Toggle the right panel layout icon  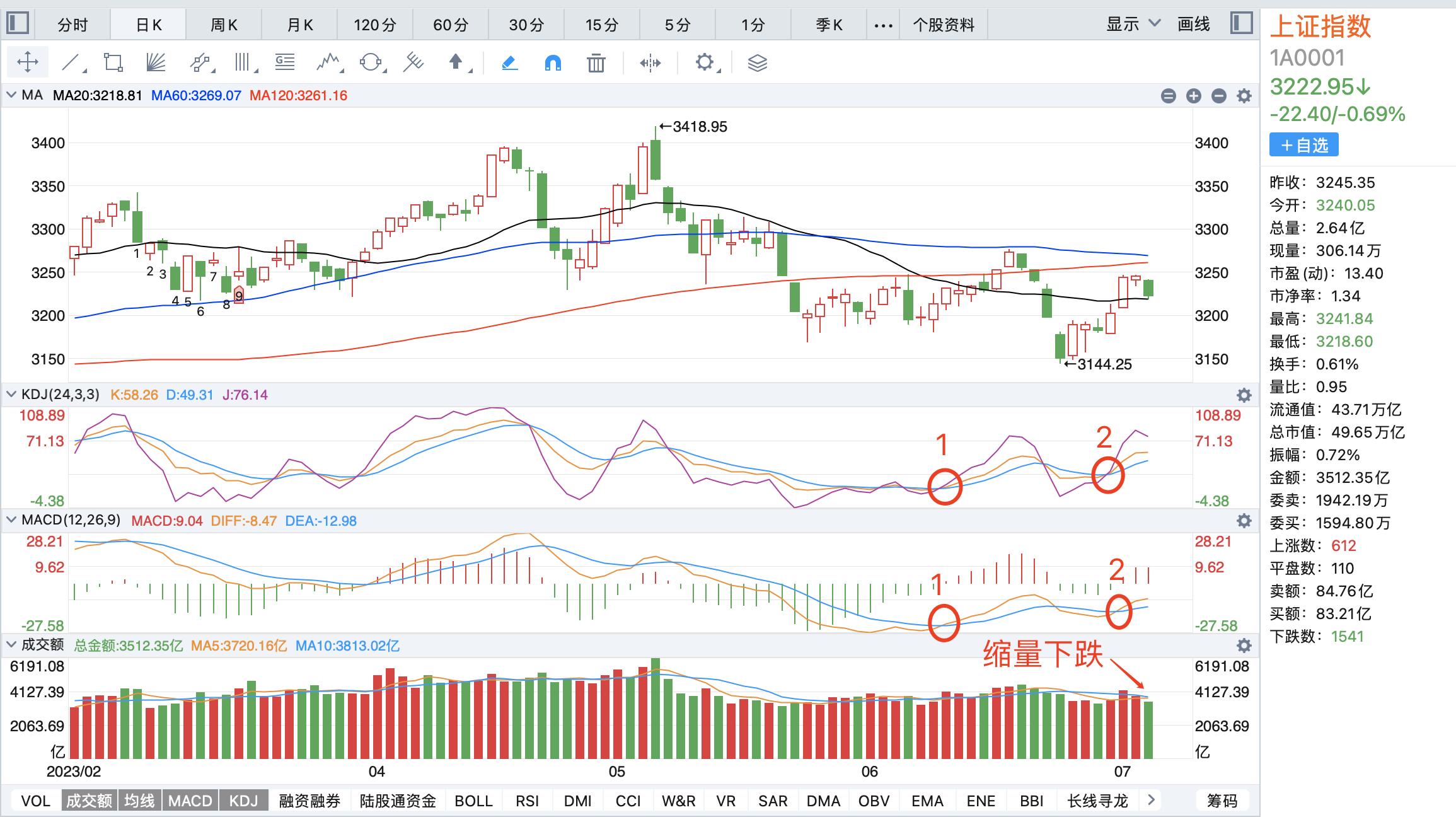tap(1240, 24)
